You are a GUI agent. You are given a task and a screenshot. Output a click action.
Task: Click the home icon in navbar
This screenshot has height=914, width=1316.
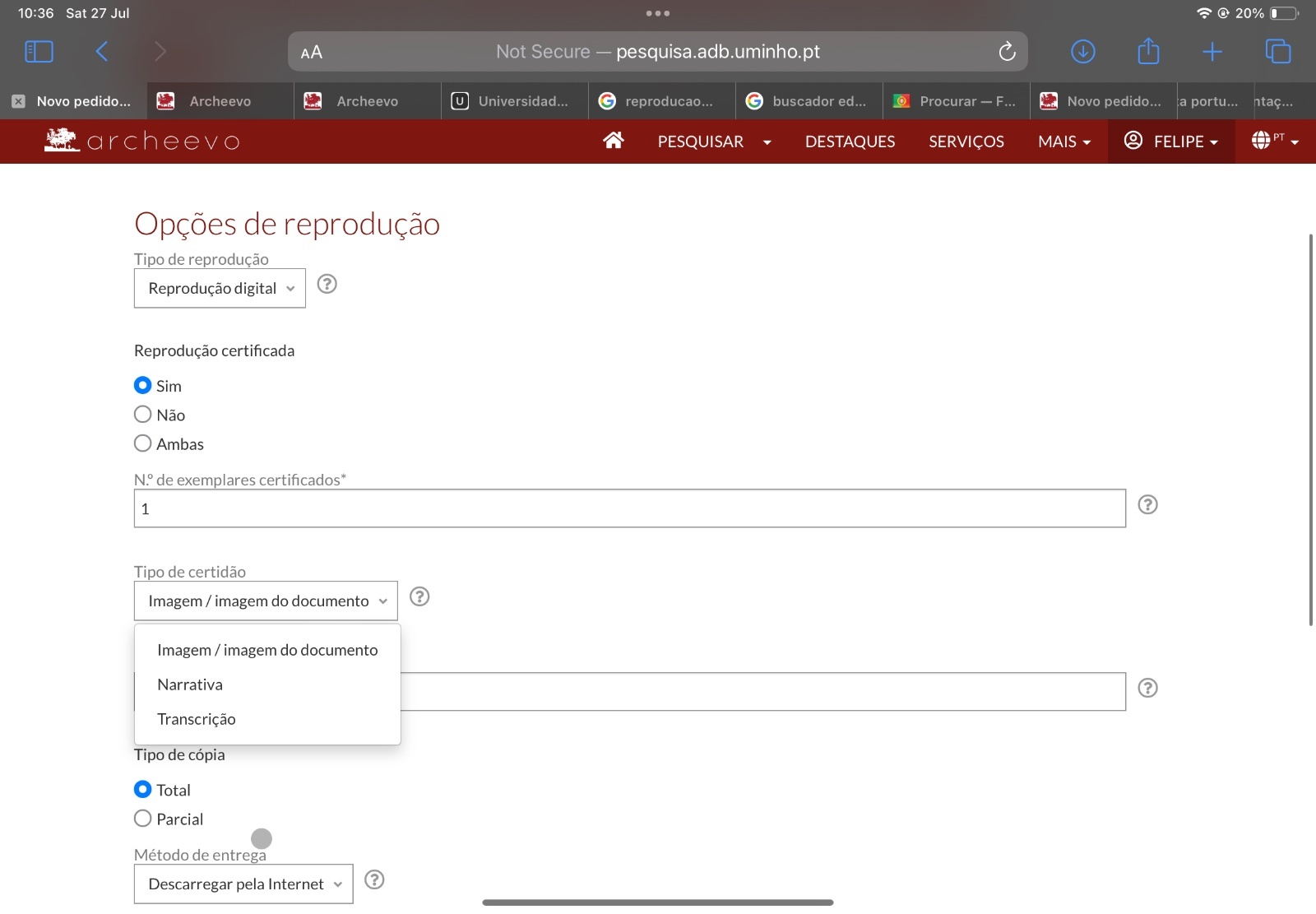[x=613, y=141]
